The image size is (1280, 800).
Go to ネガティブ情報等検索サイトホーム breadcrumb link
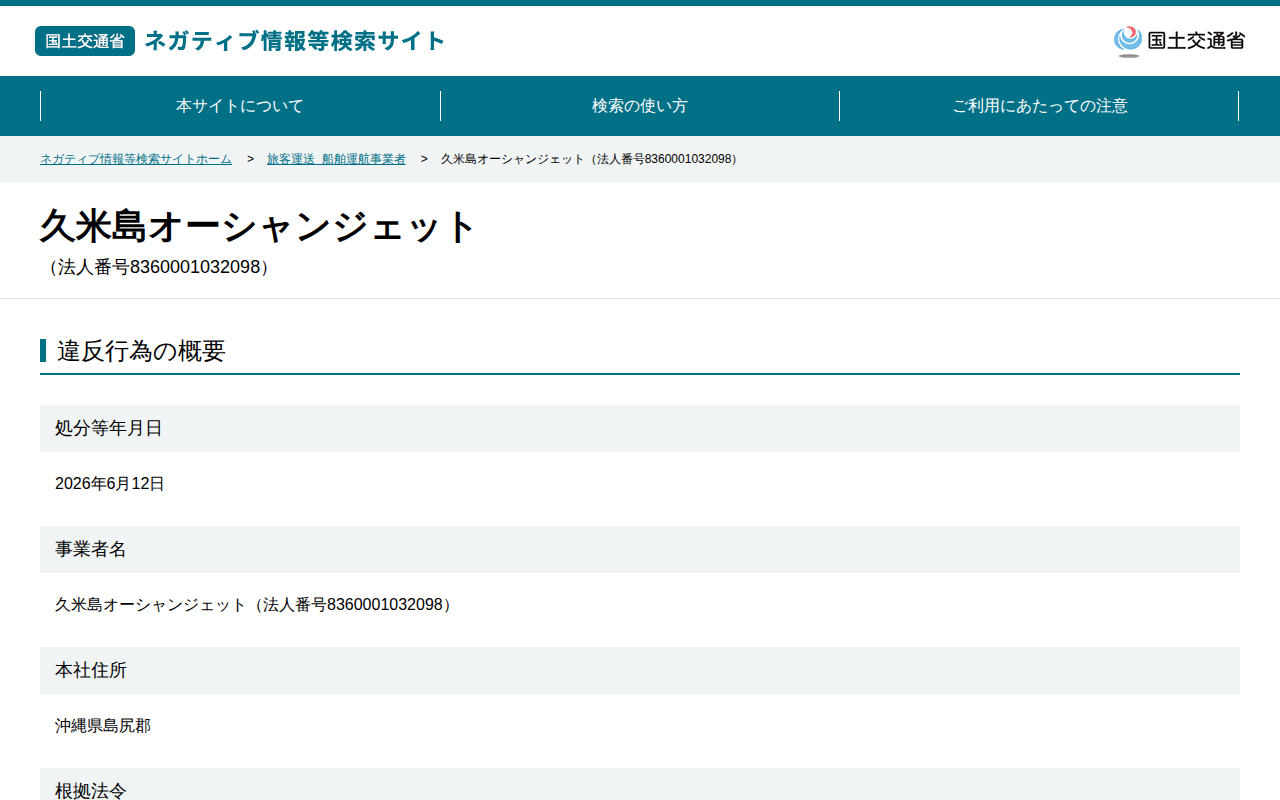tap(136, 159)
